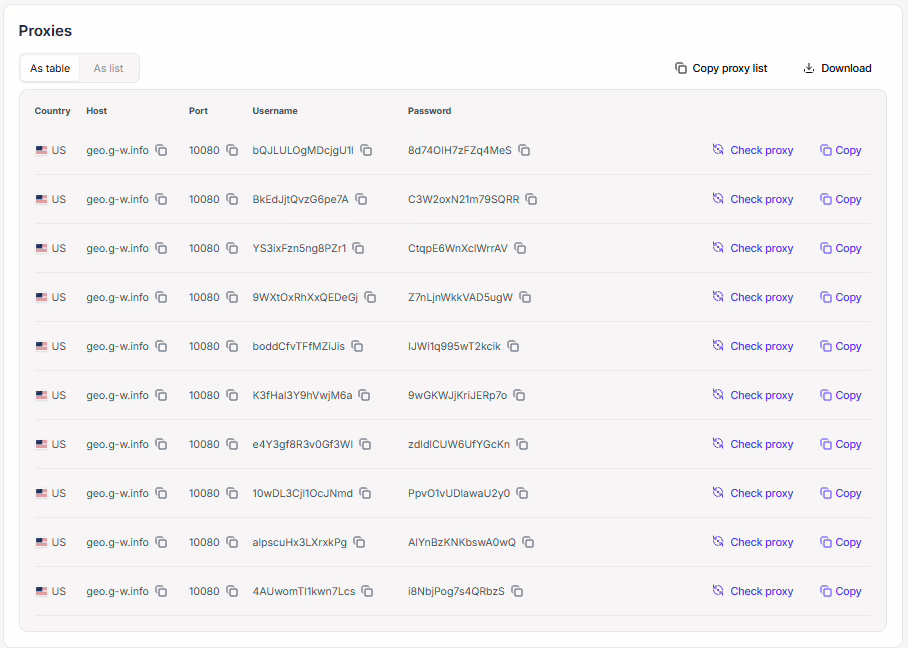Copy the password C3W2oxN21m79SQRR via its copy icon
The height and width of the screenshot is (648, 908).
click(532, 199)
